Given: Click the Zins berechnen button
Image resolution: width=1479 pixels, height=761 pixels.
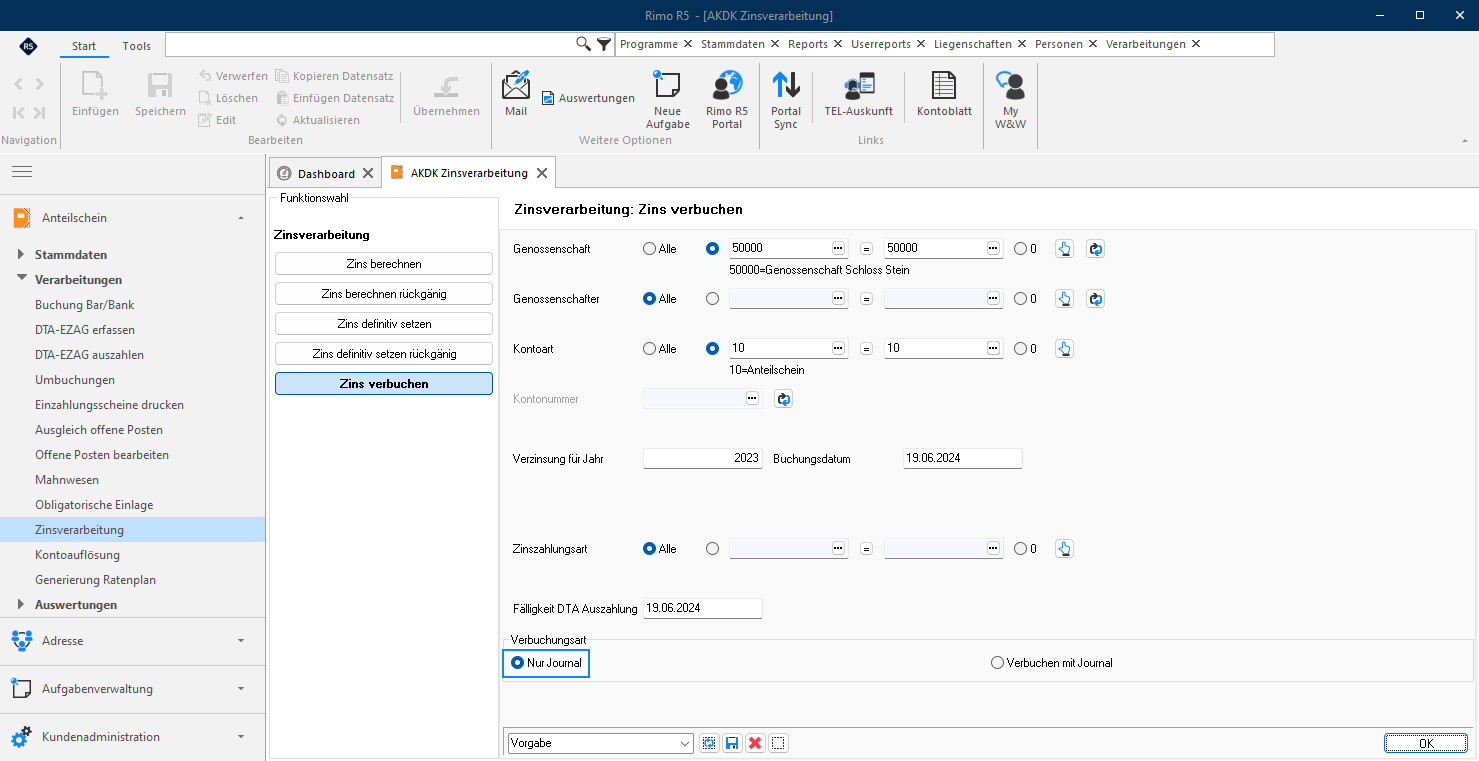Looking at the screenshot, I should click(384, 264).
